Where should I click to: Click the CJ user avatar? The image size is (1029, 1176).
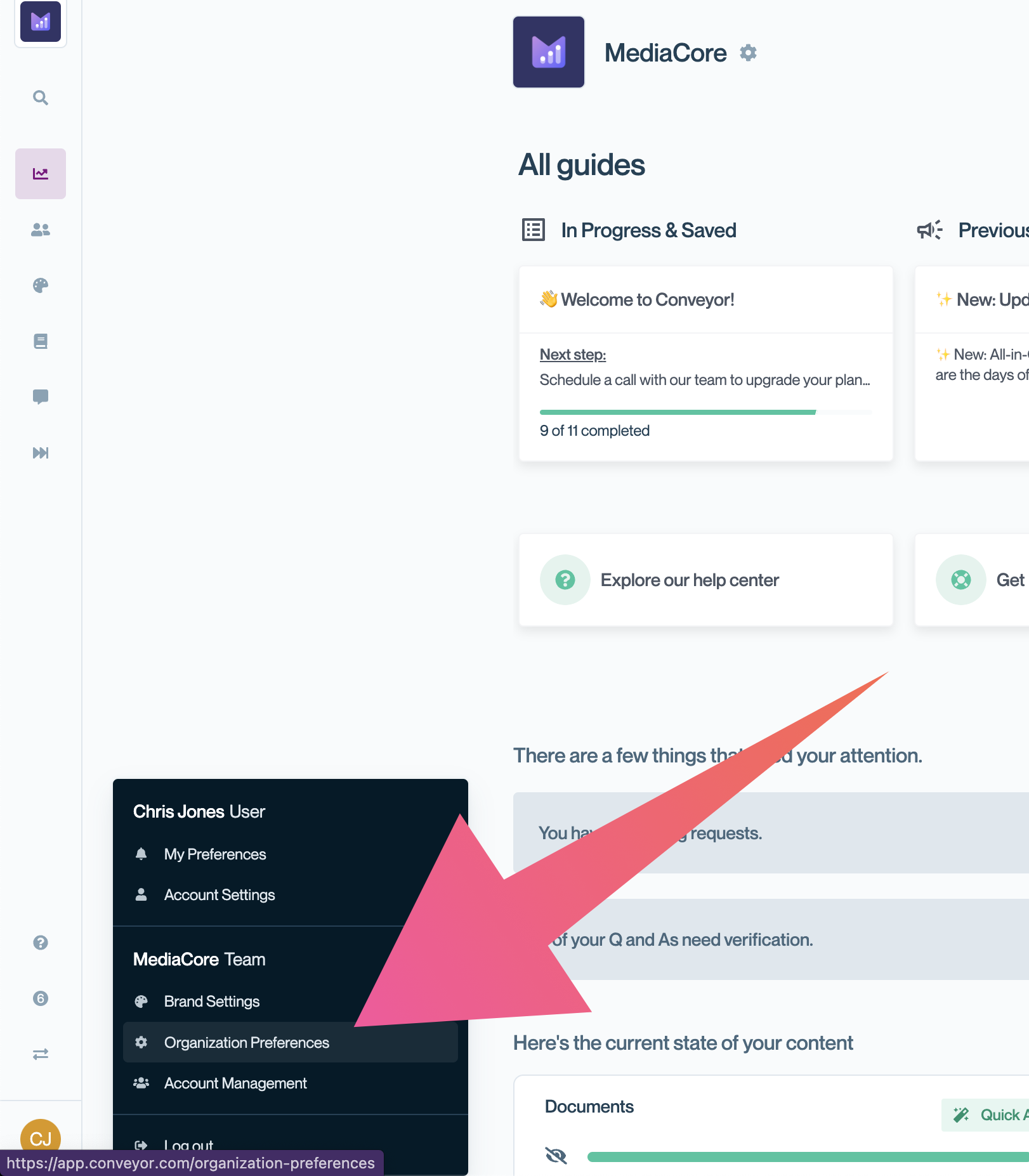(41, 1138)
